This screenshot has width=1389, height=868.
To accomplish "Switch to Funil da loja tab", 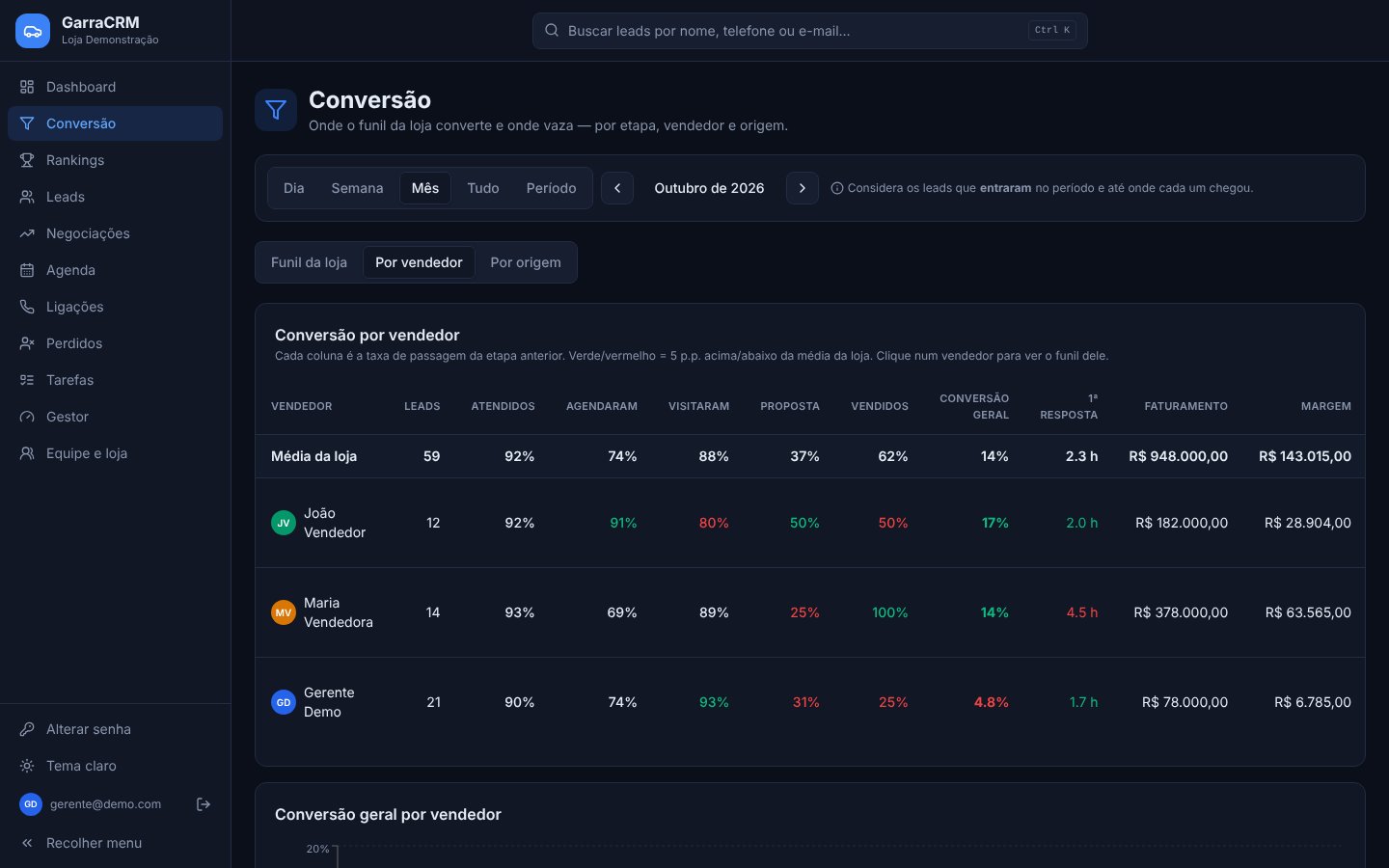I will [x=309, y=262].
